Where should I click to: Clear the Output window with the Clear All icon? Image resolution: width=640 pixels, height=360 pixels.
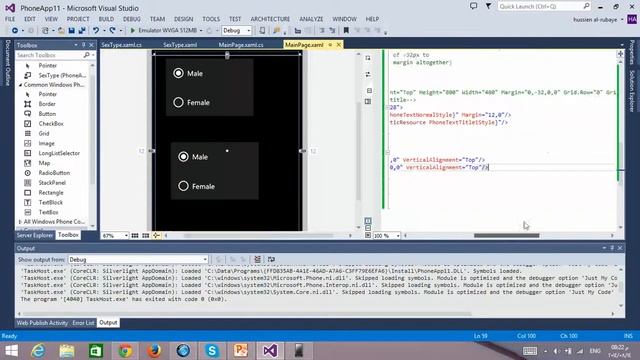258,259
